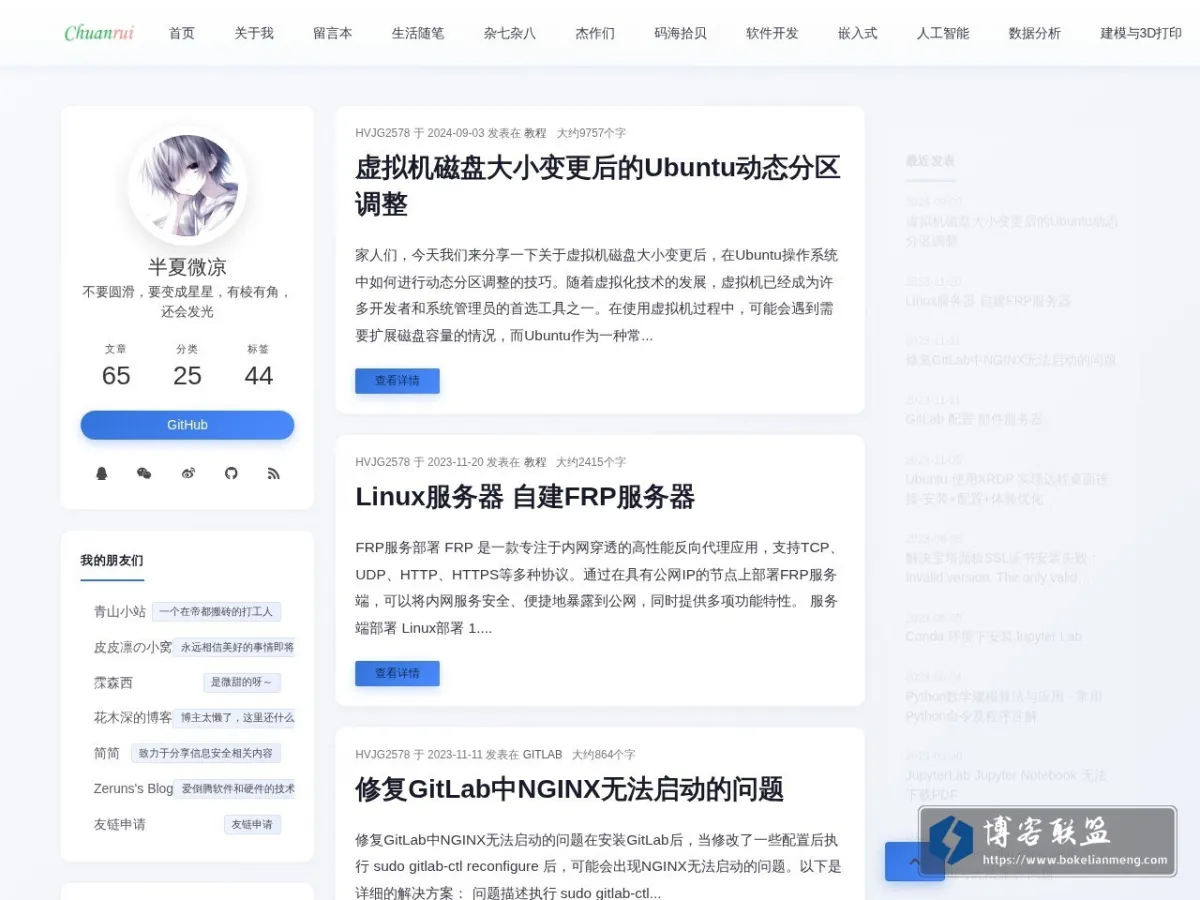The height and width of the screenshot is (900, 1200).
Task: Go to the 生活随笔 menu item
Action: [418, 33]
